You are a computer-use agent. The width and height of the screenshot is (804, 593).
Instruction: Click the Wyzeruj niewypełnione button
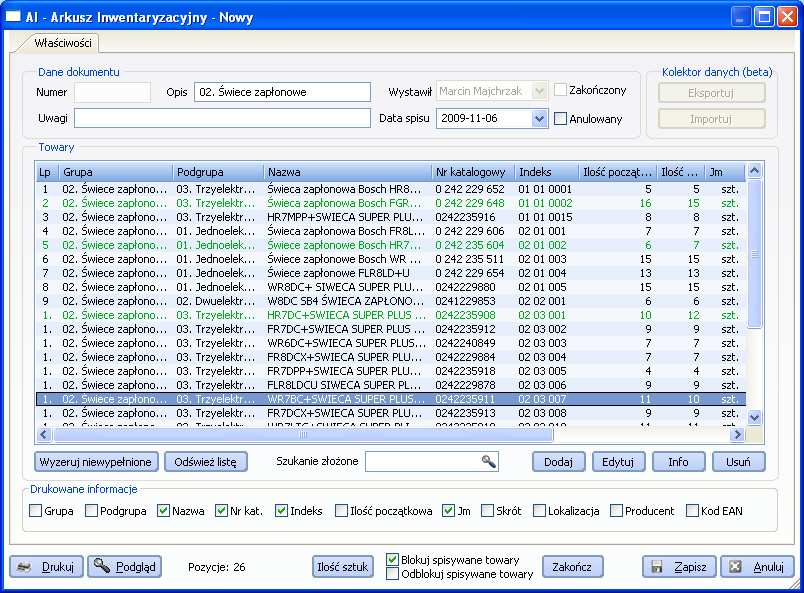point(96,462)
